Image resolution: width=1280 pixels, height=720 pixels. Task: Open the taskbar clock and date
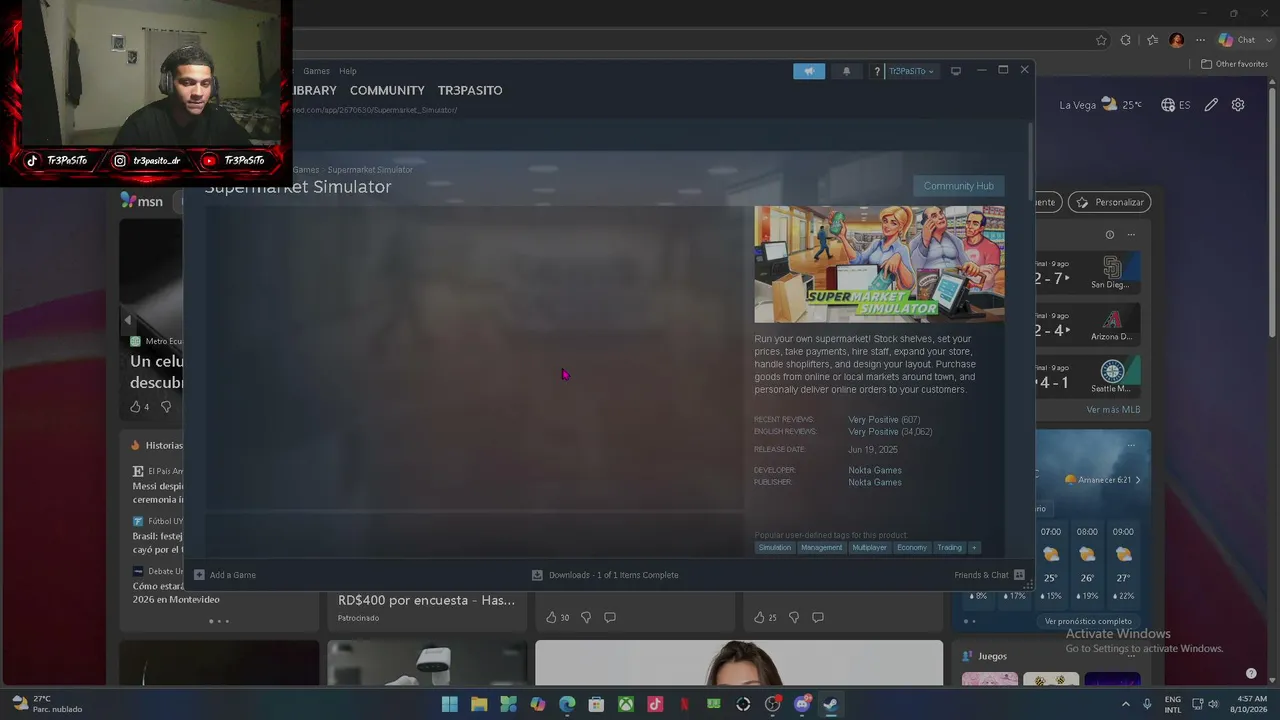click(x=1251, y=704)
